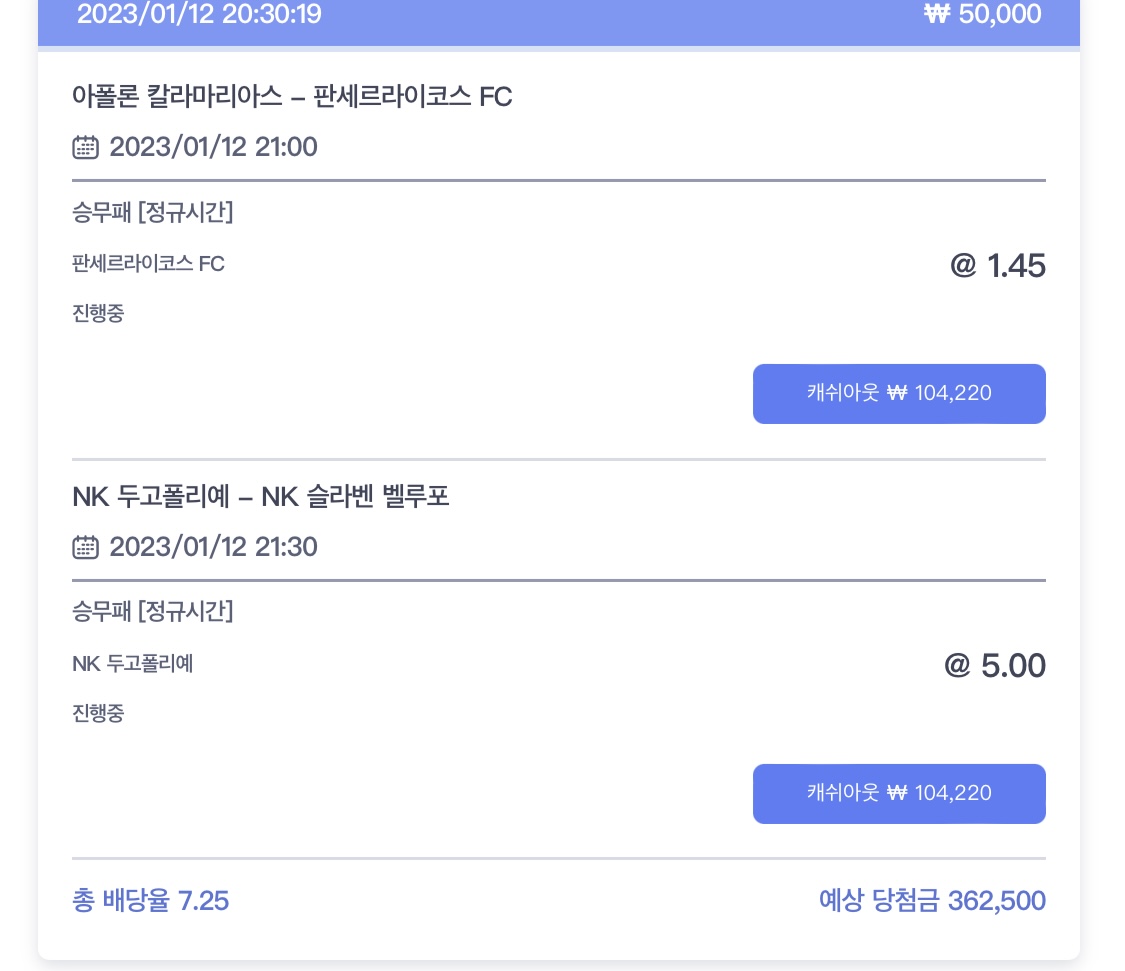Click 예상 당첨금 362,500 expected winnings
This screenshot has height=971, width=1125.
[932, 900]
